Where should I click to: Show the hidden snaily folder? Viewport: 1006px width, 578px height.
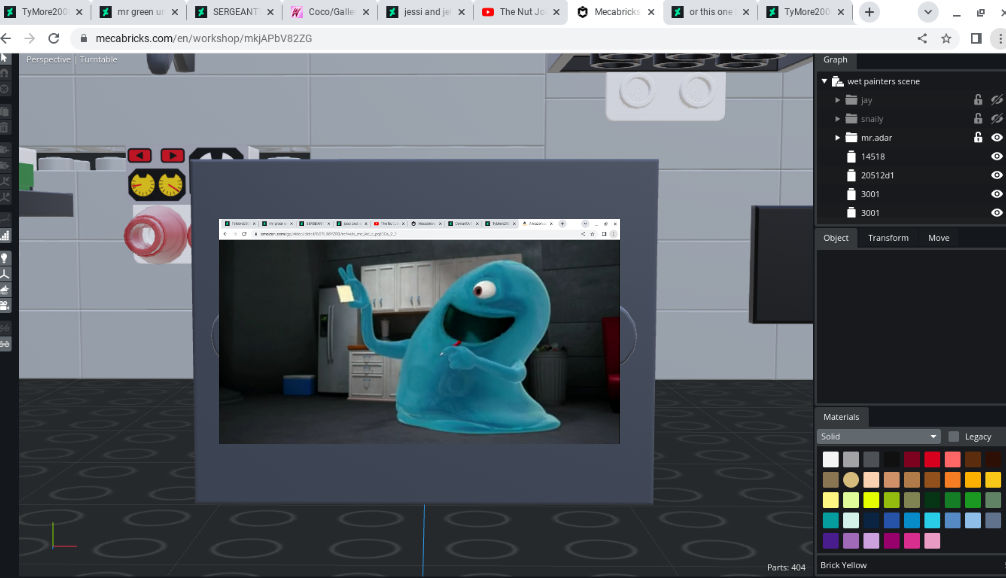coord(996,119)
